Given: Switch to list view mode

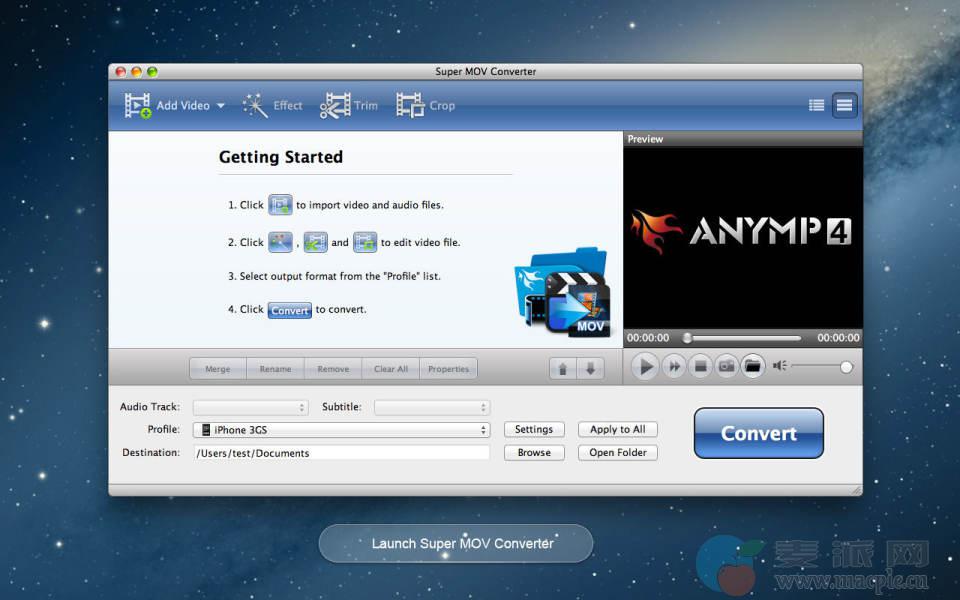Looking at the screenshot, I should pos(817,105).
